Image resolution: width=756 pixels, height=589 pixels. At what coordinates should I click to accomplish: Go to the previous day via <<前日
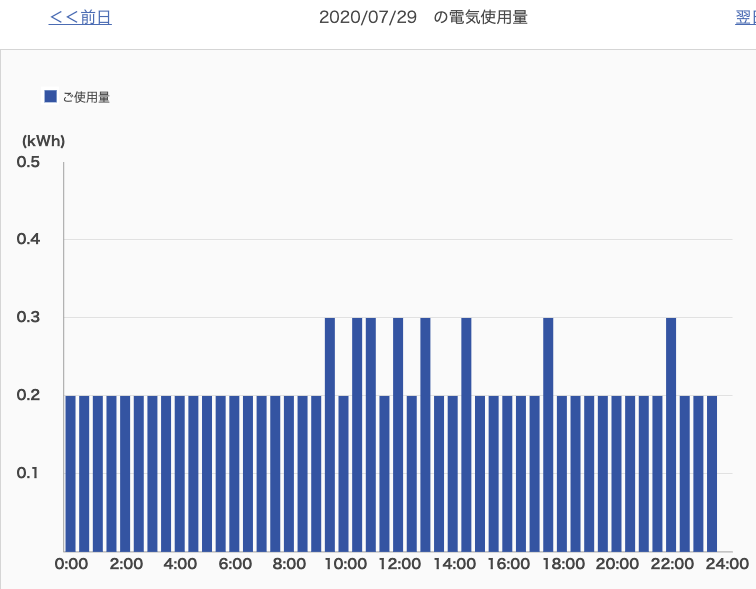point(80,18)
